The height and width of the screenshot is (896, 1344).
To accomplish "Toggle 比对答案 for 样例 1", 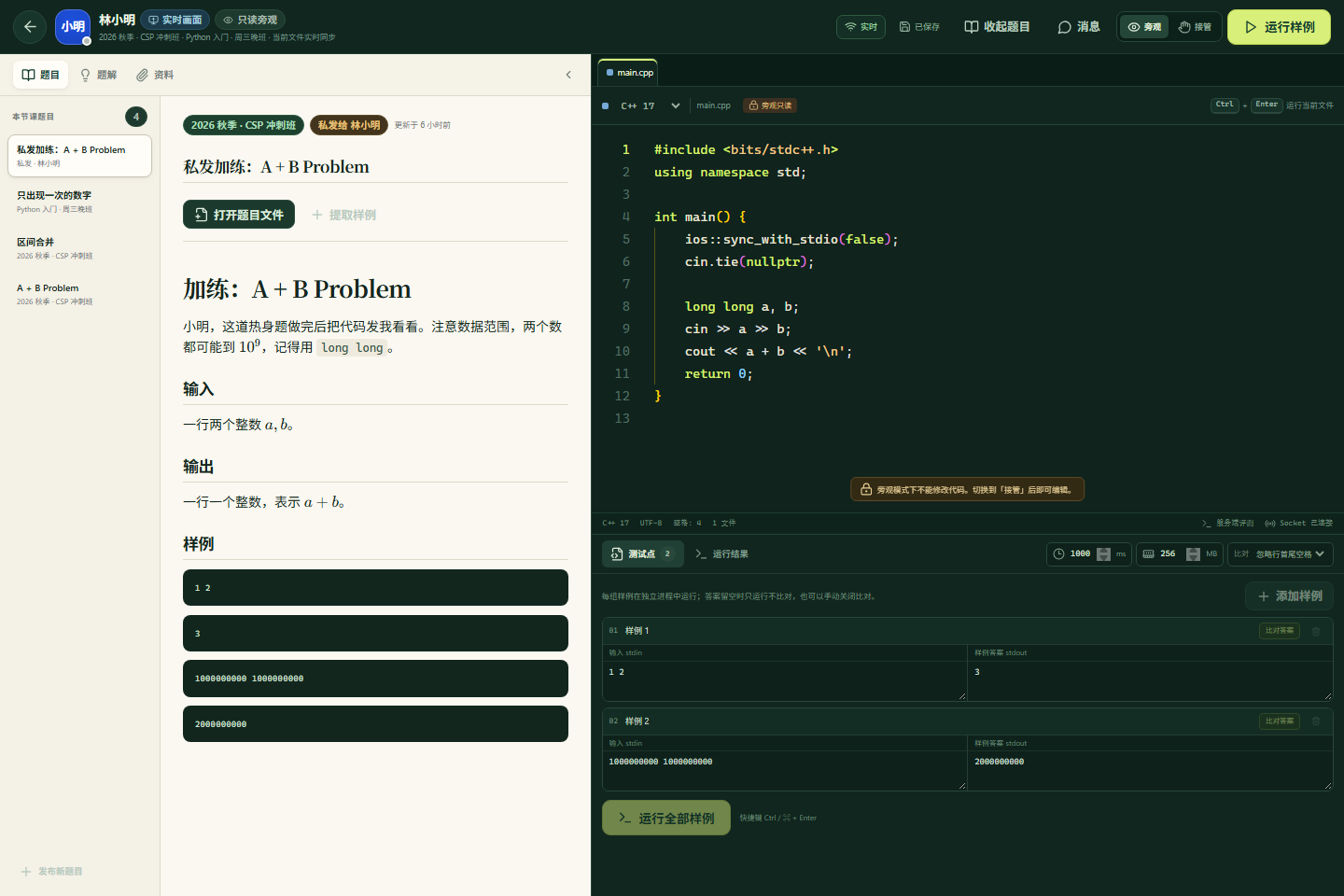I will [x=1280, y=631].
